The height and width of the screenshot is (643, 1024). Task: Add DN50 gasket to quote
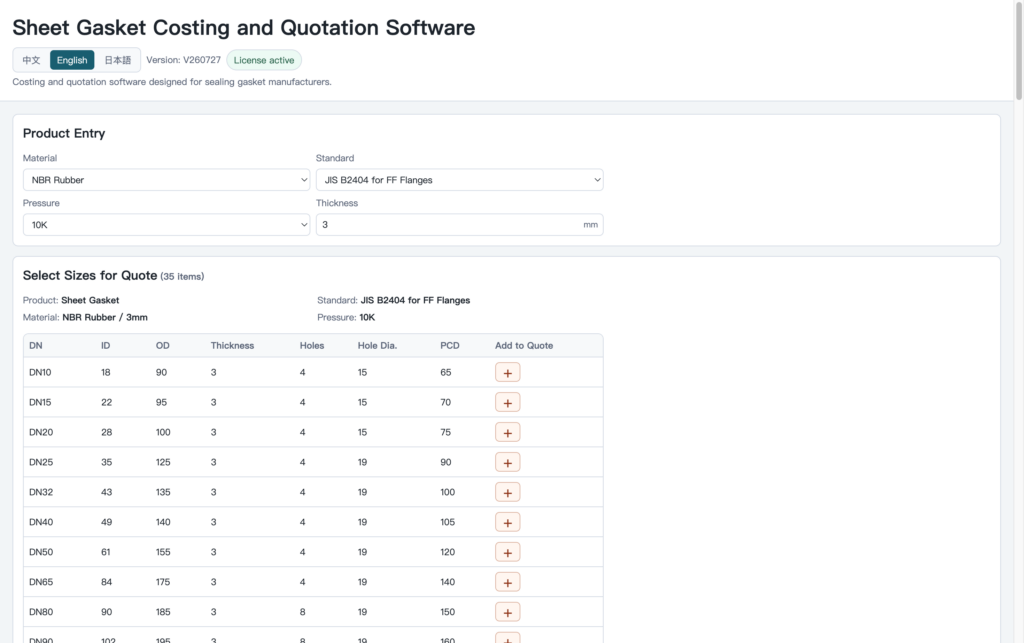tap(507, 553)
